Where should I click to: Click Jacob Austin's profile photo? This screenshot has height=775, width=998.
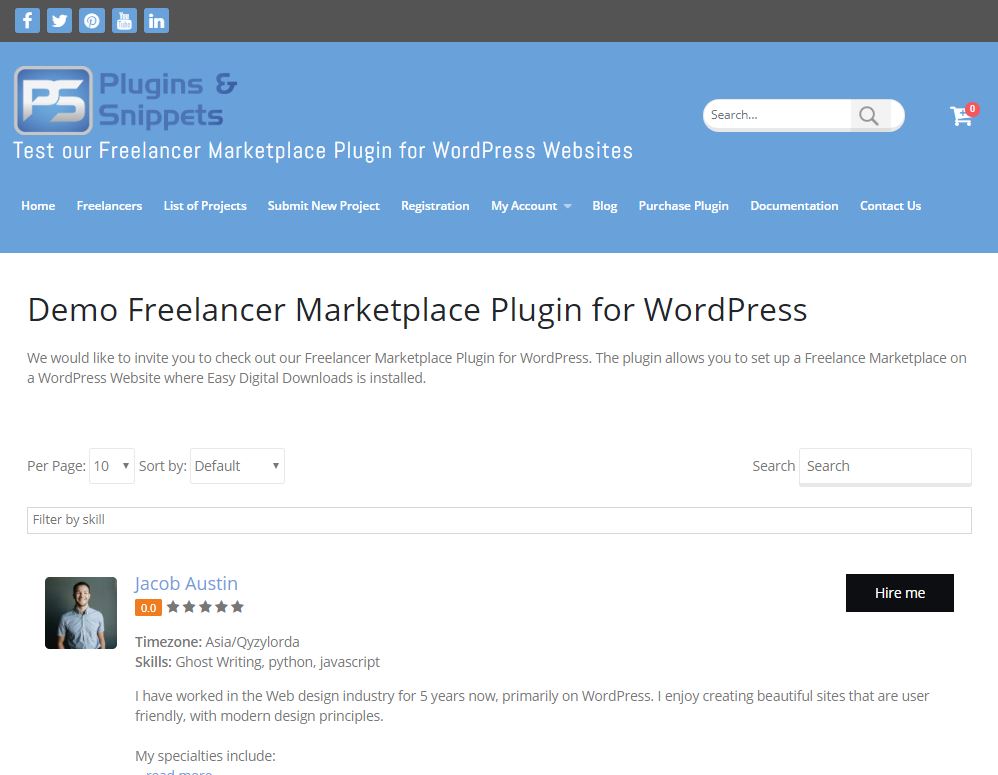pyautogui.click(x=81, y=613)
